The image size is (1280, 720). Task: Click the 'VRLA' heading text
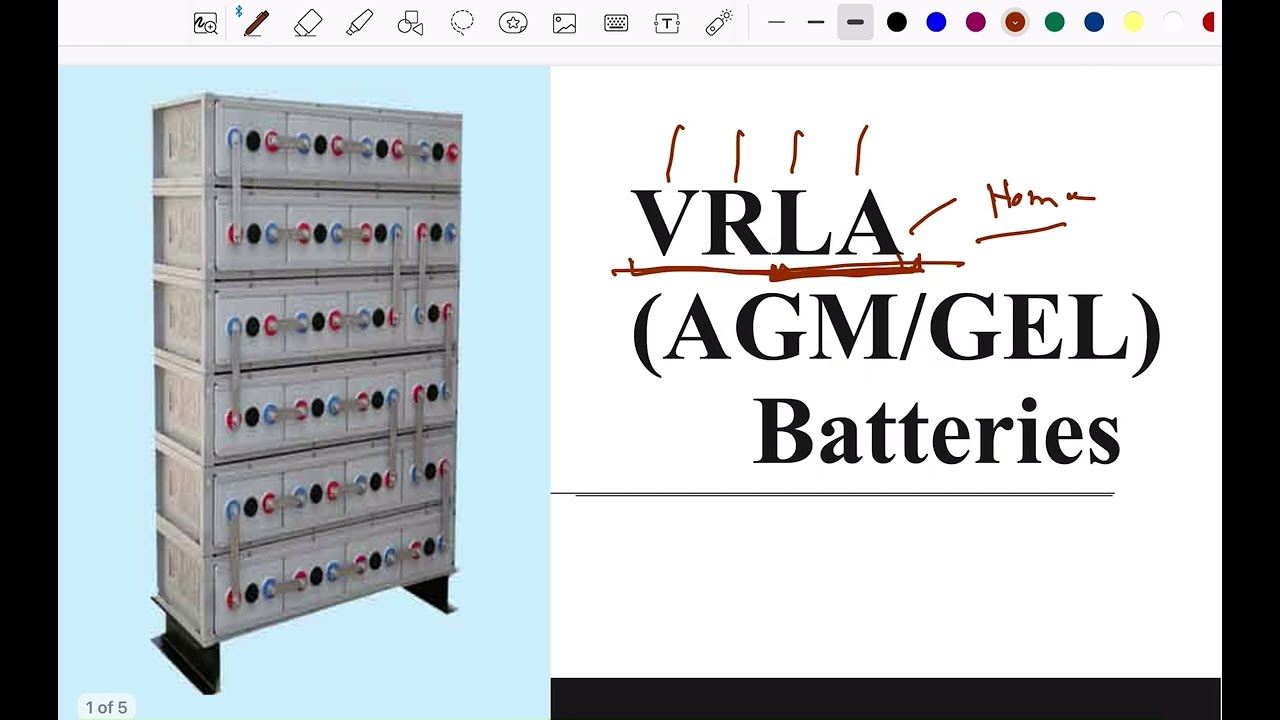point(768,223)
